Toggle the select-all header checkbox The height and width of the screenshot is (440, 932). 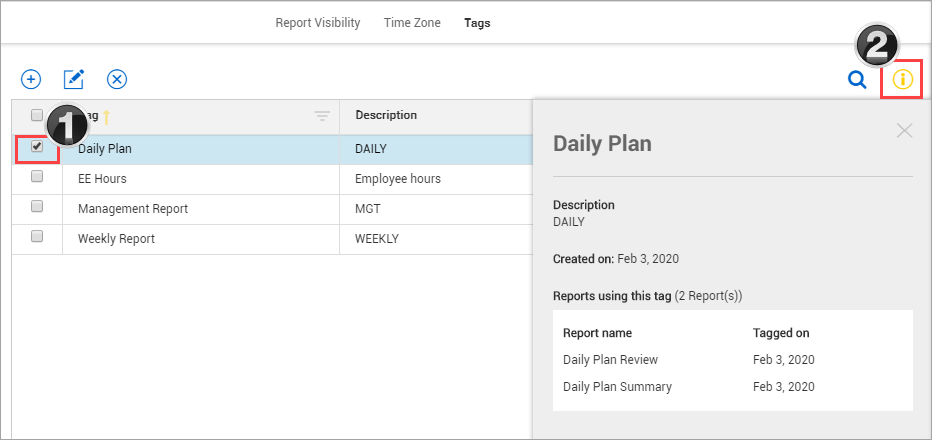[37, 114]
